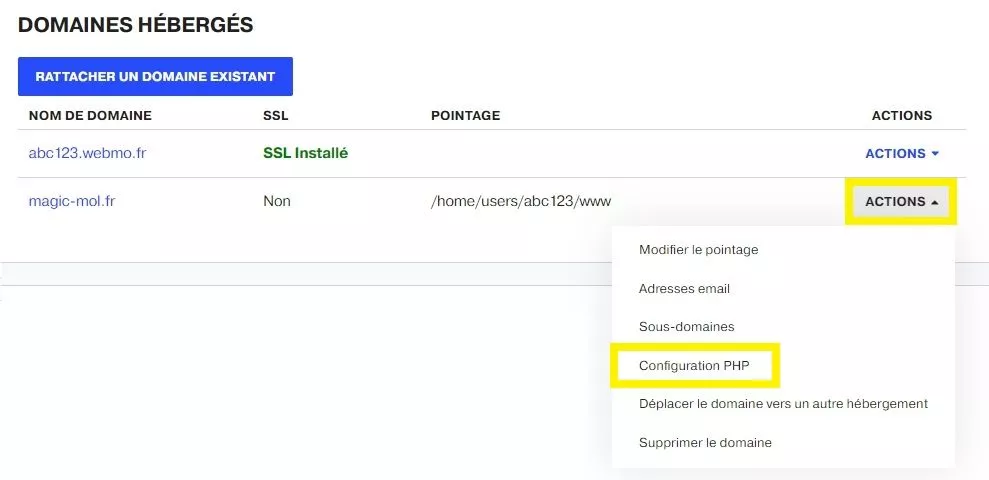Collapse the ACTIONS dropdown for magic-mol.fr
The image size is (989, 480).
pyautogui.click(x=901, y=202)
